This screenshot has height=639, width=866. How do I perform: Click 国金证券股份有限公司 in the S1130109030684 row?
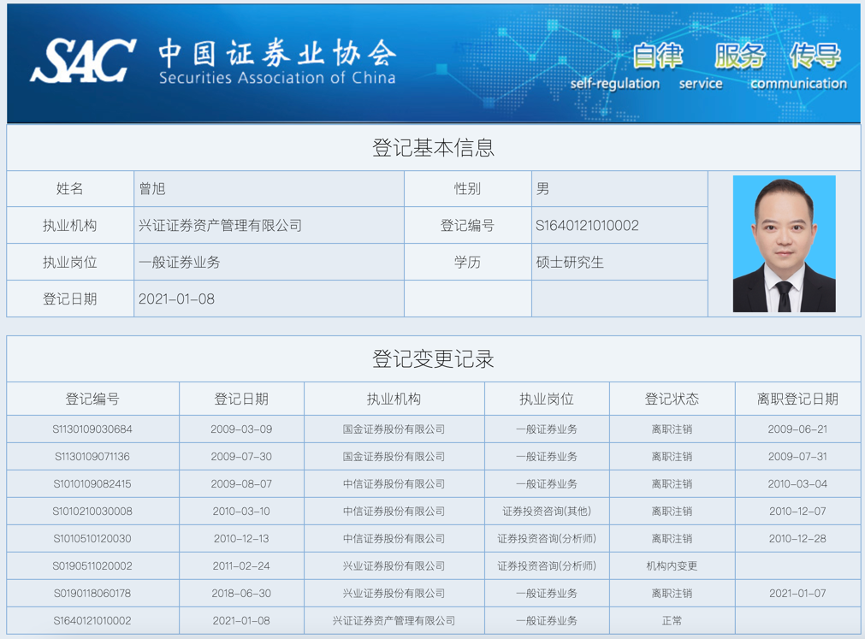[394, 429]
